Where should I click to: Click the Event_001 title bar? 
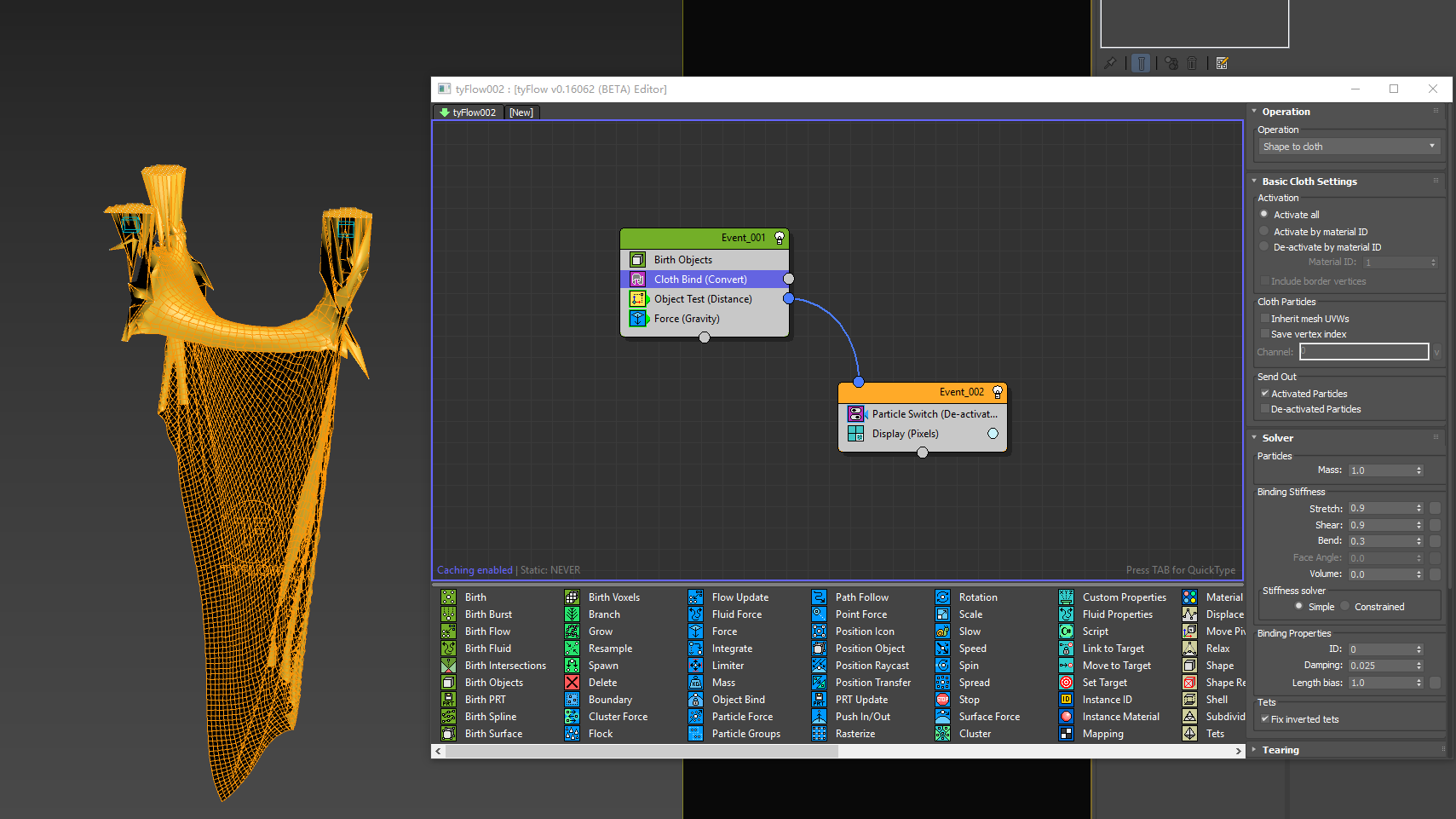(x=705, y=238)
